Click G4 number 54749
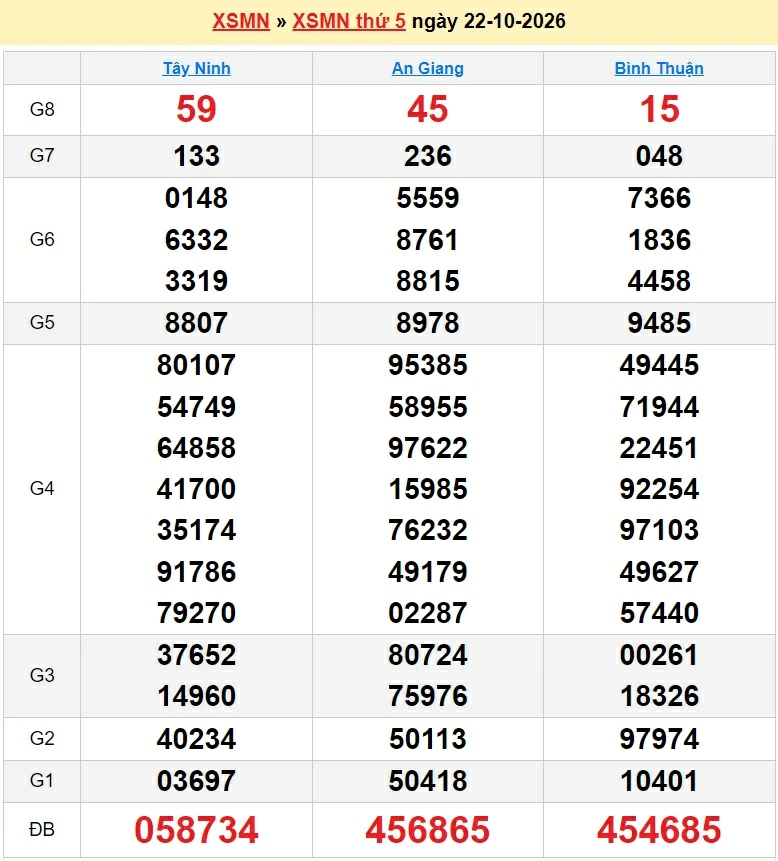 pyautogui.click(x=197, y=407)
